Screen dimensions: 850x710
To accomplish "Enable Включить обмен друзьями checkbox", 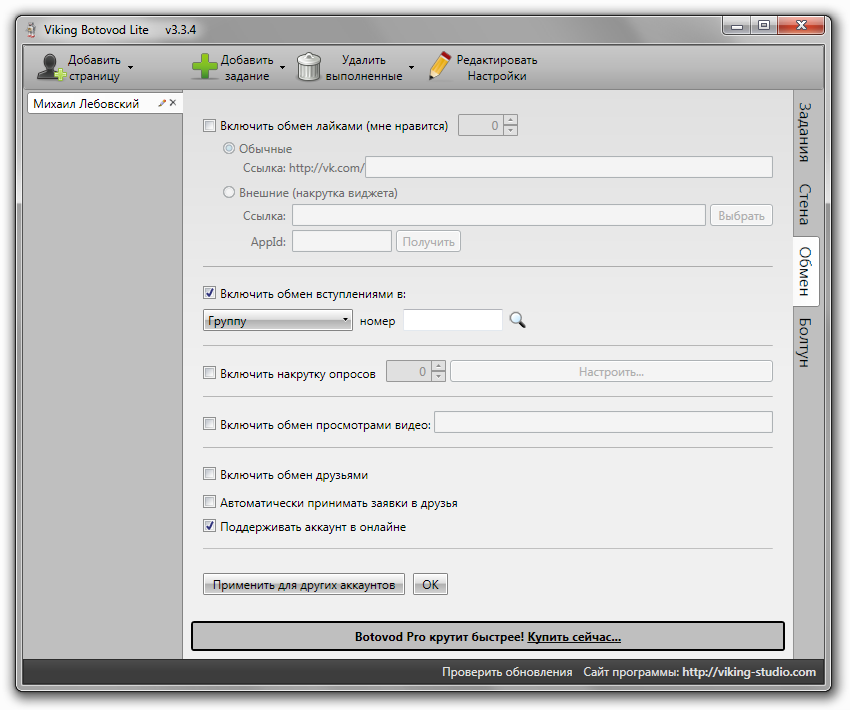I will [x=209, y=474].
